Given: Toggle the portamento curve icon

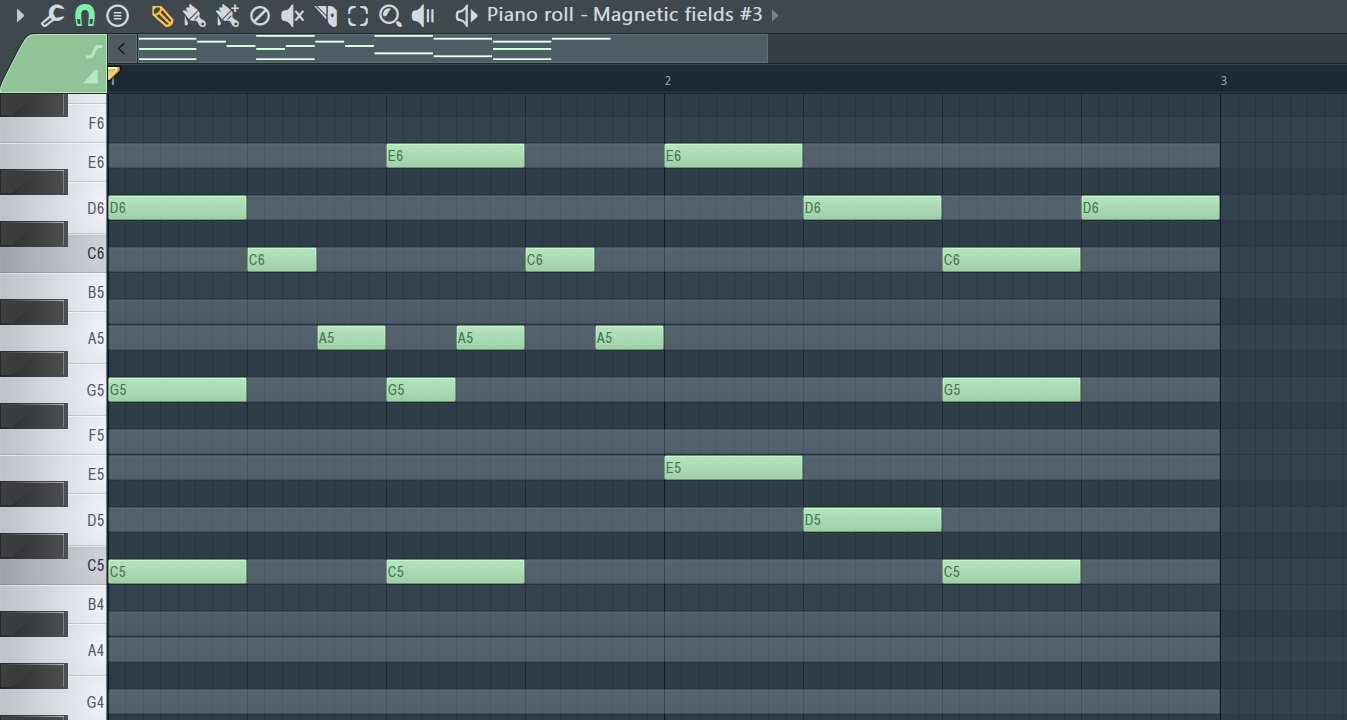Looking at the screenshot, I should click(x=95, y=51).
